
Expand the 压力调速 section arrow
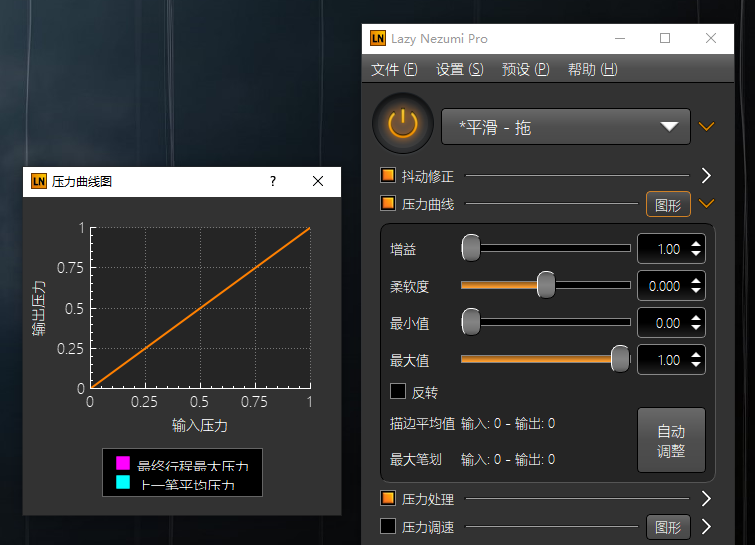pos(706,527)
